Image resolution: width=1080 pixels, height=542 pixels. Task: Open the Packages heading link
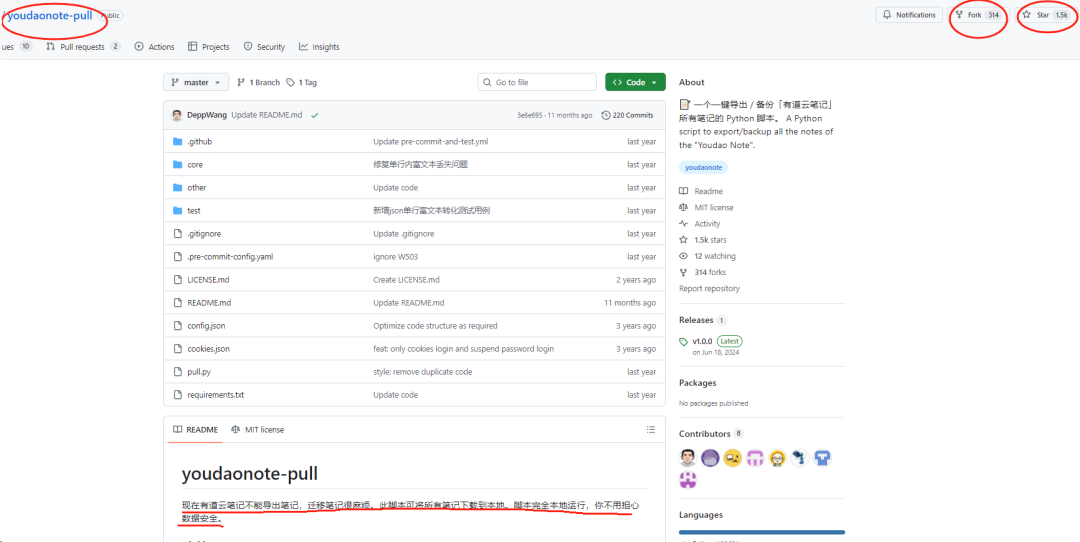click(x=698, y=383)
